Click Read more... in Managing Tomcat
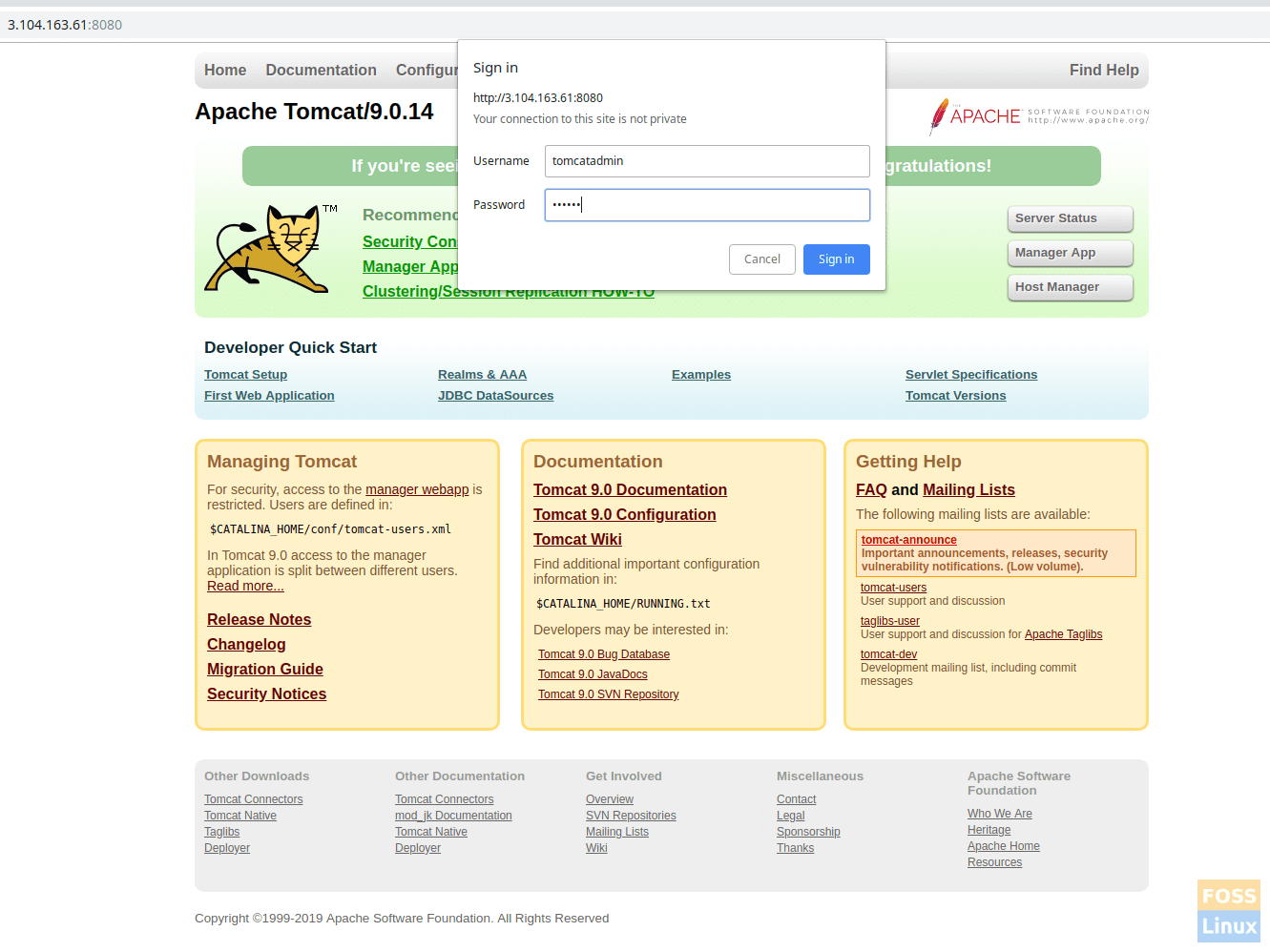 (x=245, y=586)
